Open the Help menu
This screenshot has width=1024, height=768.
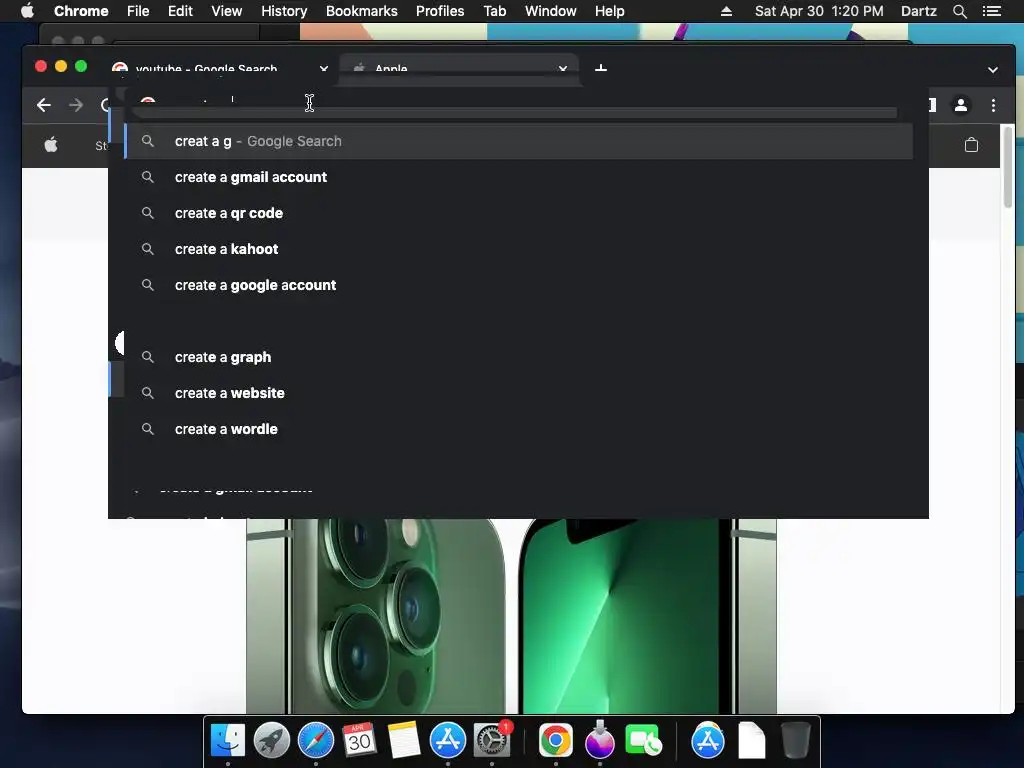(609, 11)
